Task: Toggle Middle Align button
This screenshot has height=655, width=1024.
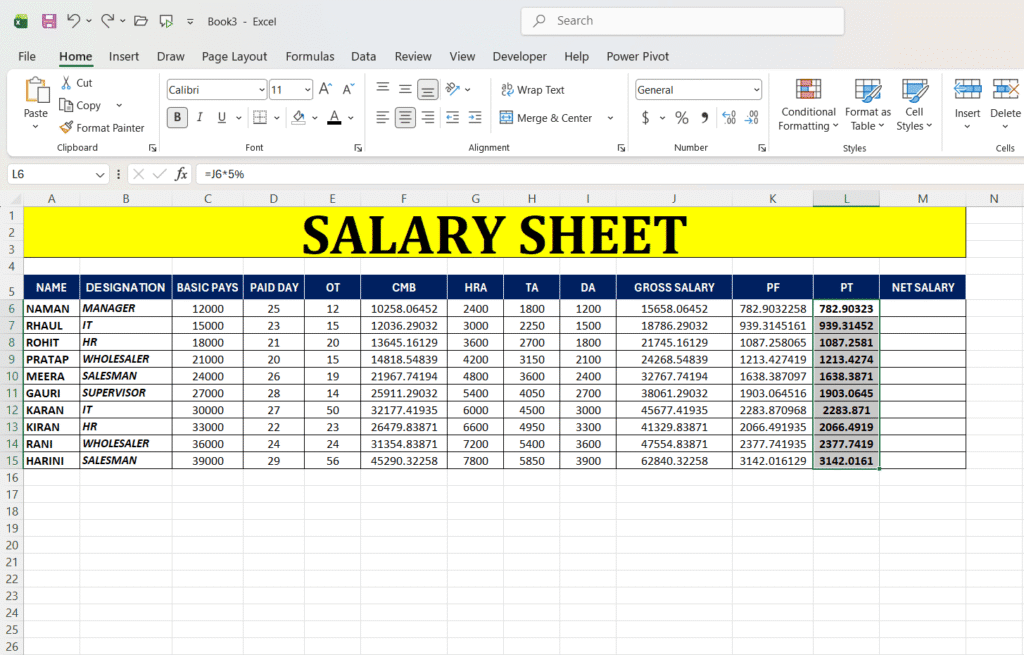Action: click(x=405, y=89)
